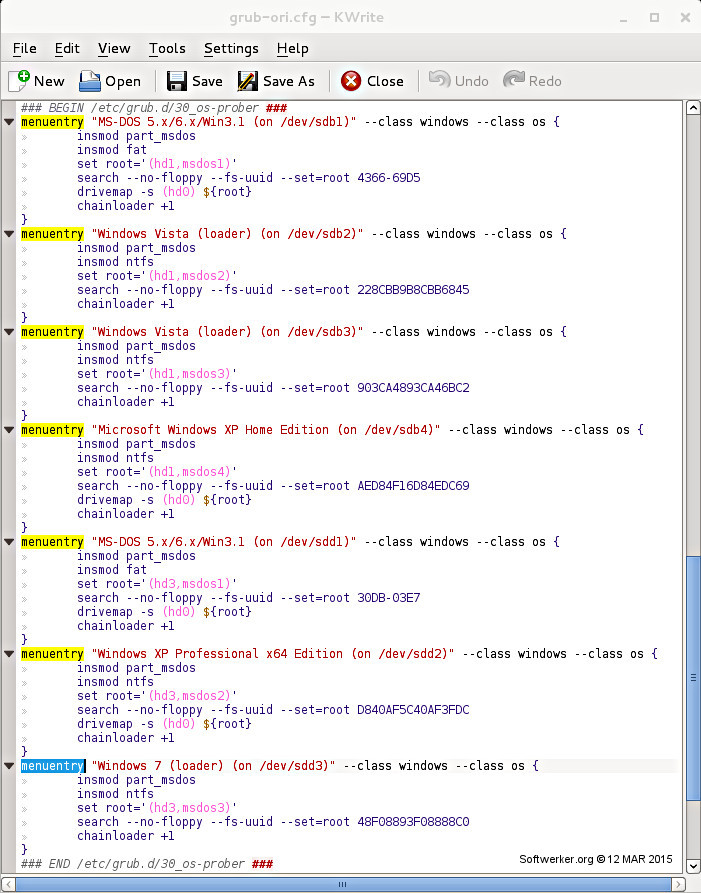
Task: Click the Undo arrow icon
Action: tap(439, 81)
